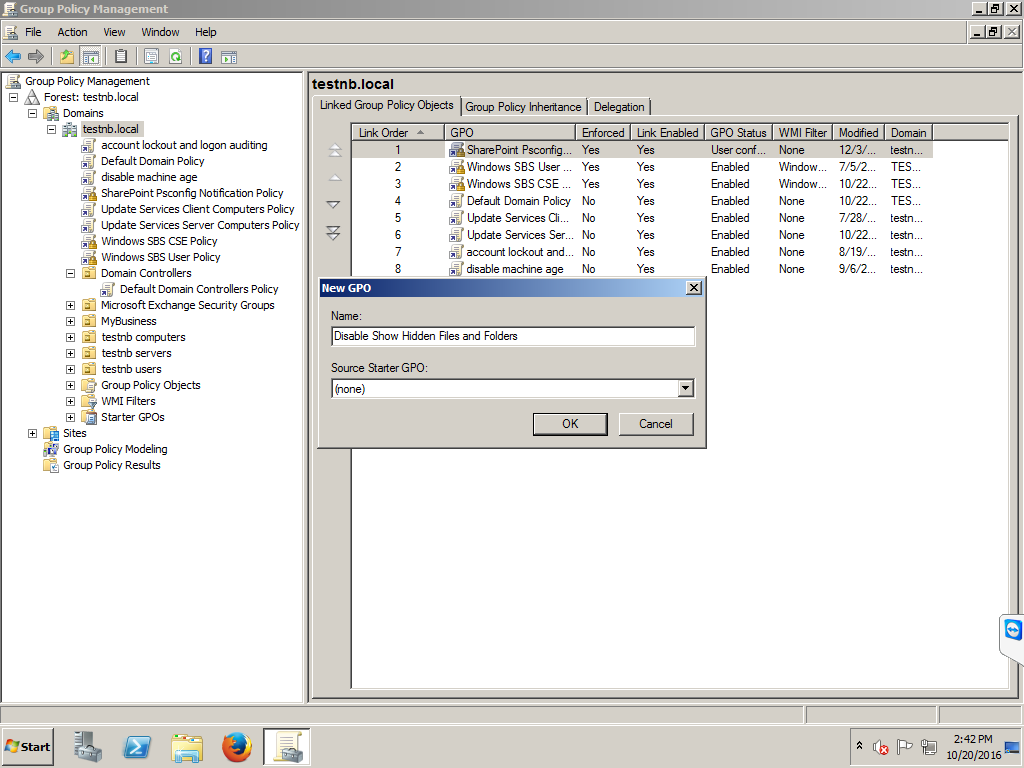
Task: Switch to the Group Policy Inheritance tab
Action: click(524, 106)
